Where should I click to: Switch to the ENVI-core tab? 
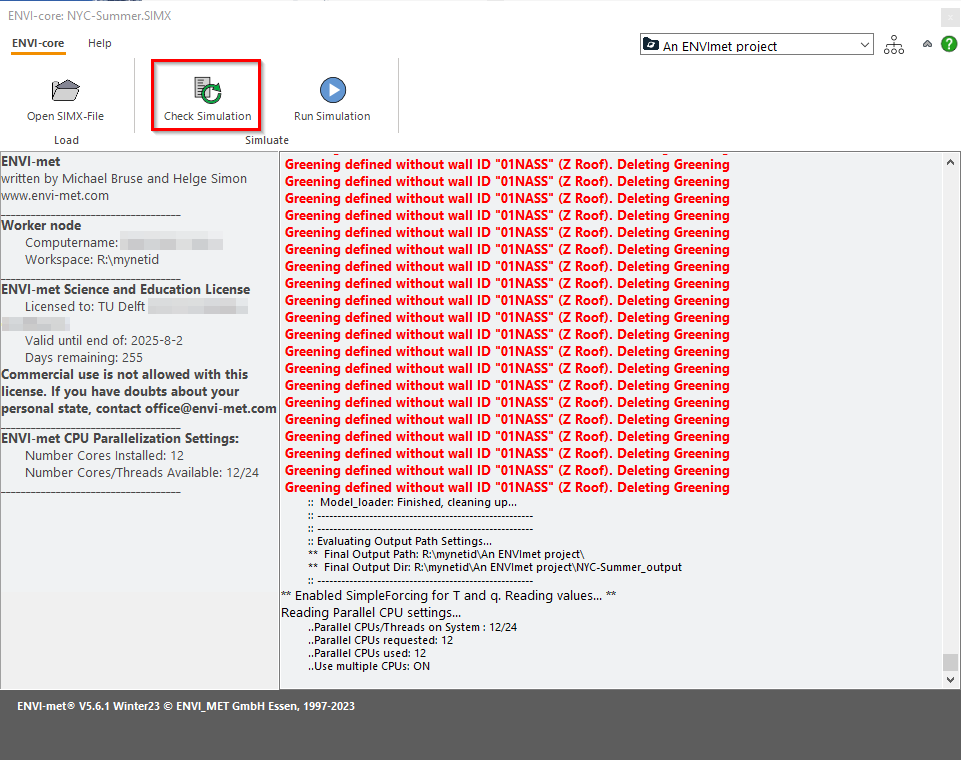(38, 43)
